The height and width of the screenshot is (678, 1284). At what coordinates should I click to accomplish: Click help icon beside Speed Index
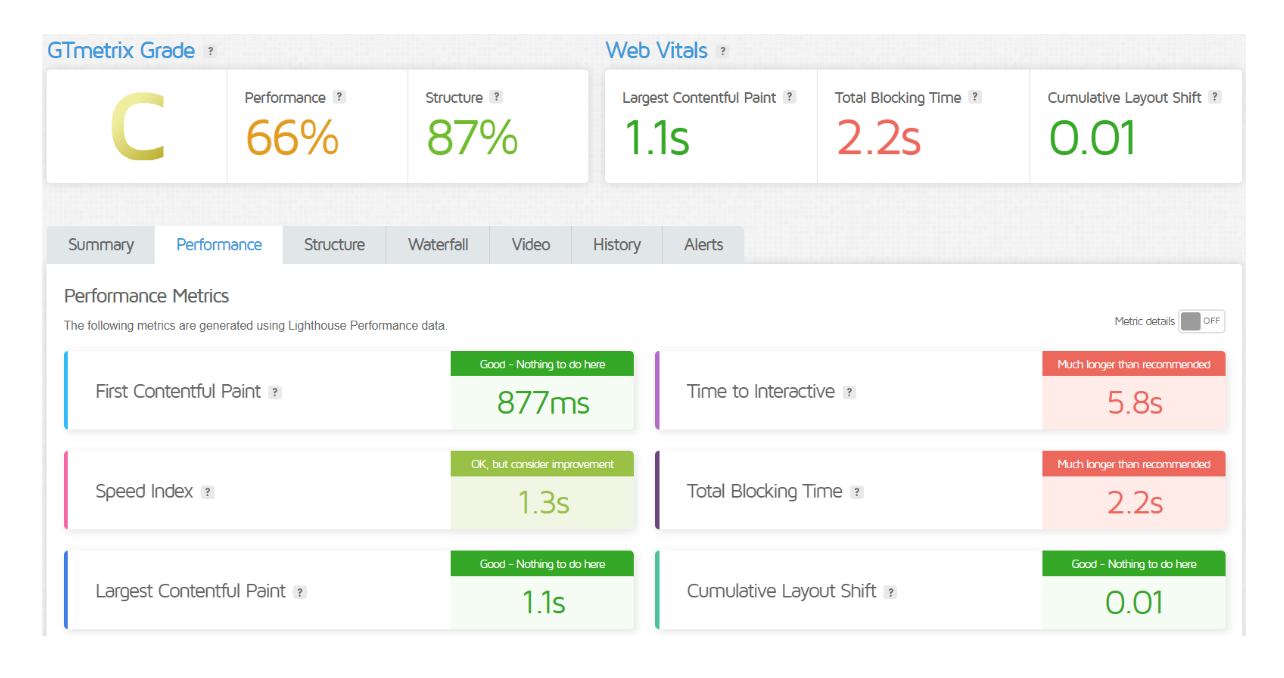[207, 492]
